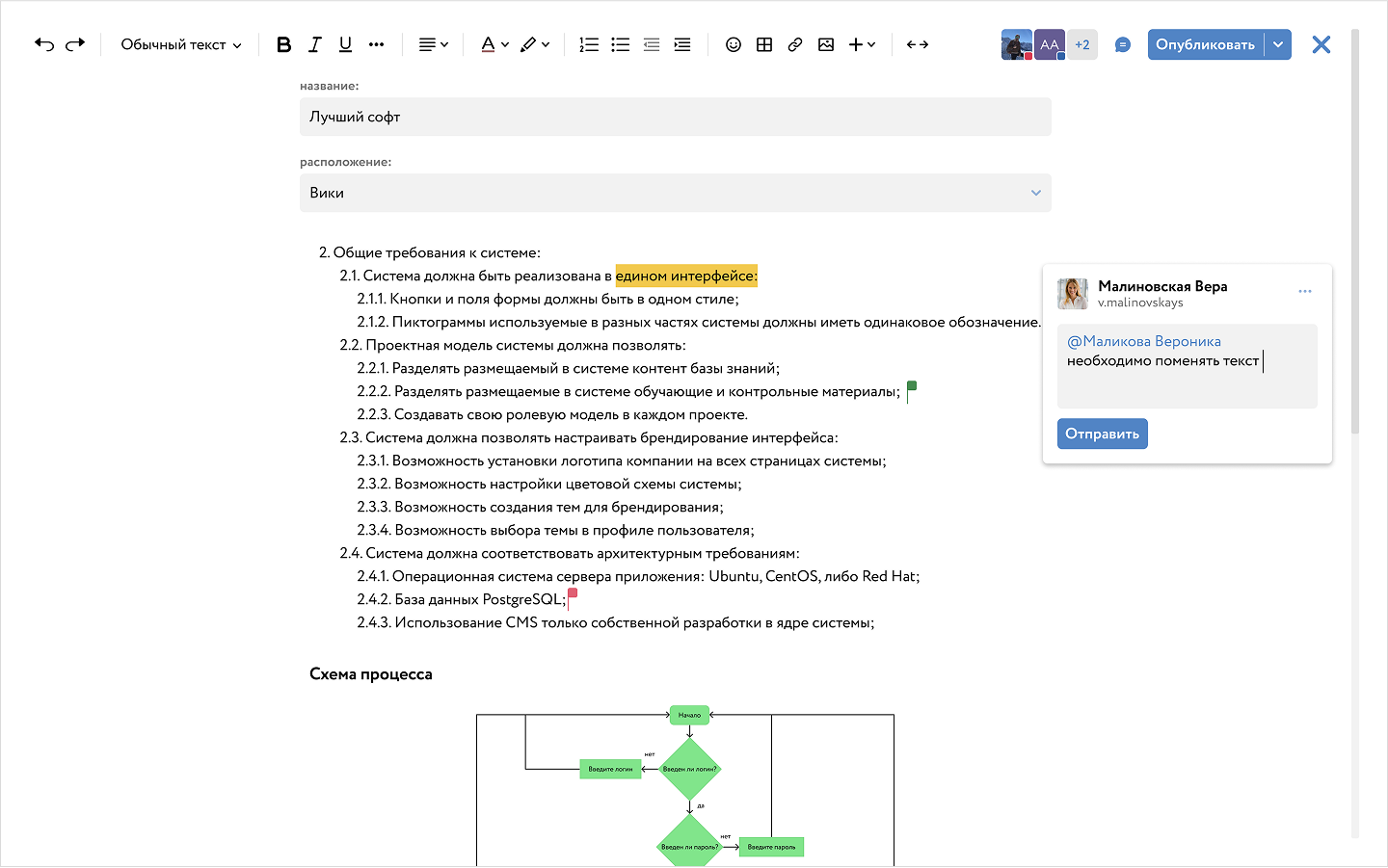The height and width of the screenshot is (868, 1388).
Task: Click the 'Схема процесса' heading
Action: coord(371,674)
